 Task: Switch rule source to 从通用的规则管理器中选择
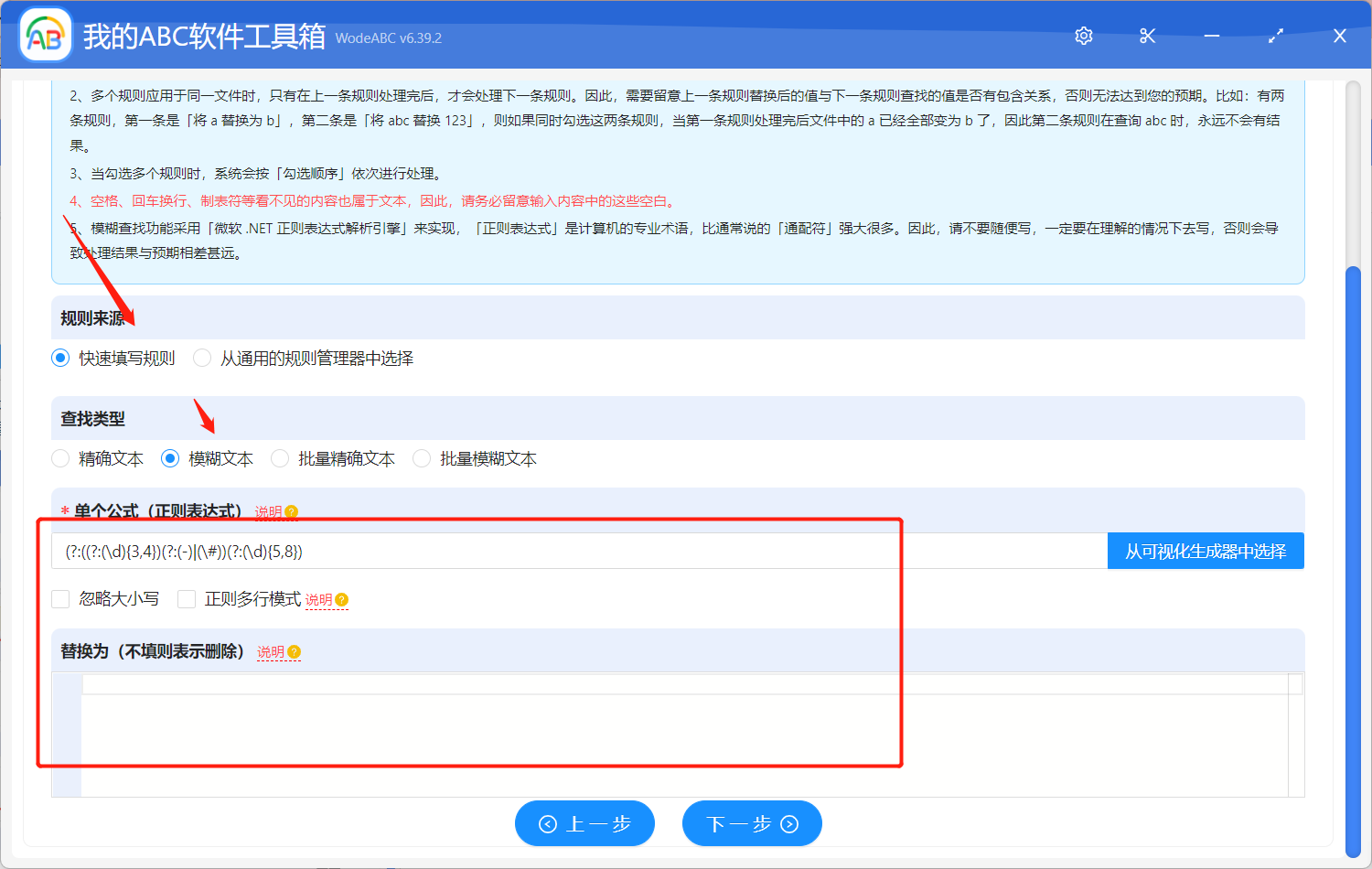point(201,358)
